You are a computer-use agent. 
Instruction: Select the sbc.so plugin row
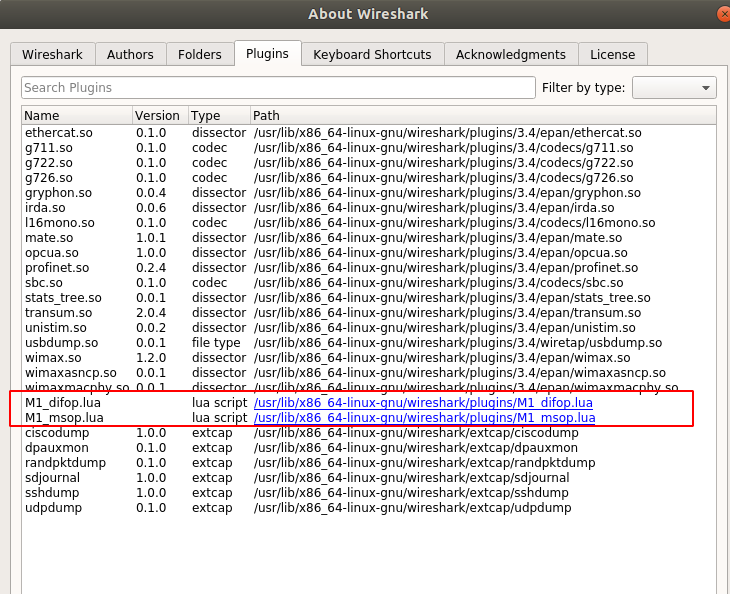(369, 283)
